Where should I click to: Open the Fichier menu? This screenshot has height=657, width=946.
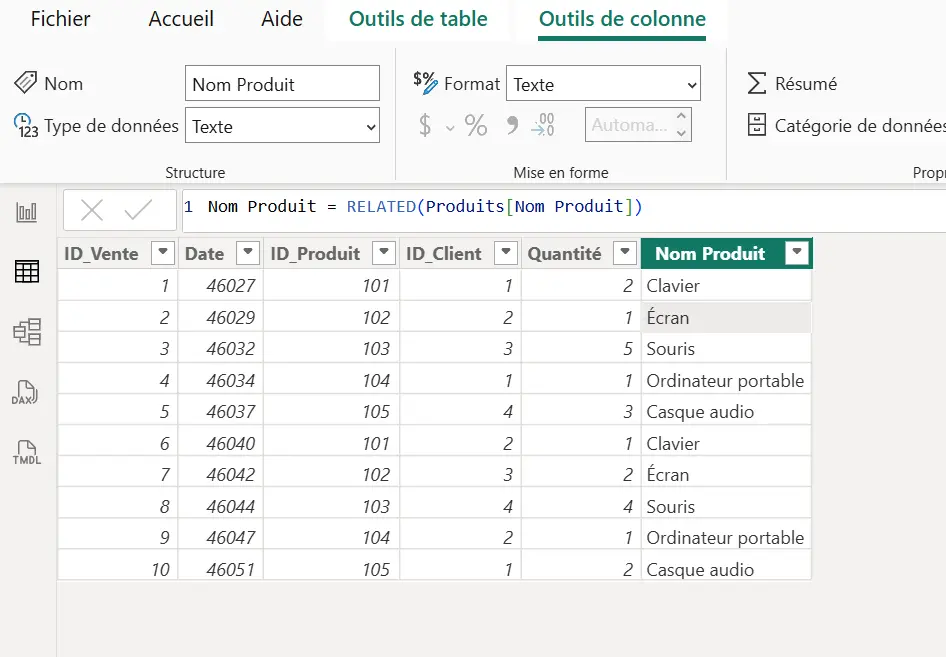pyautogui.click(x=60, y=19)
